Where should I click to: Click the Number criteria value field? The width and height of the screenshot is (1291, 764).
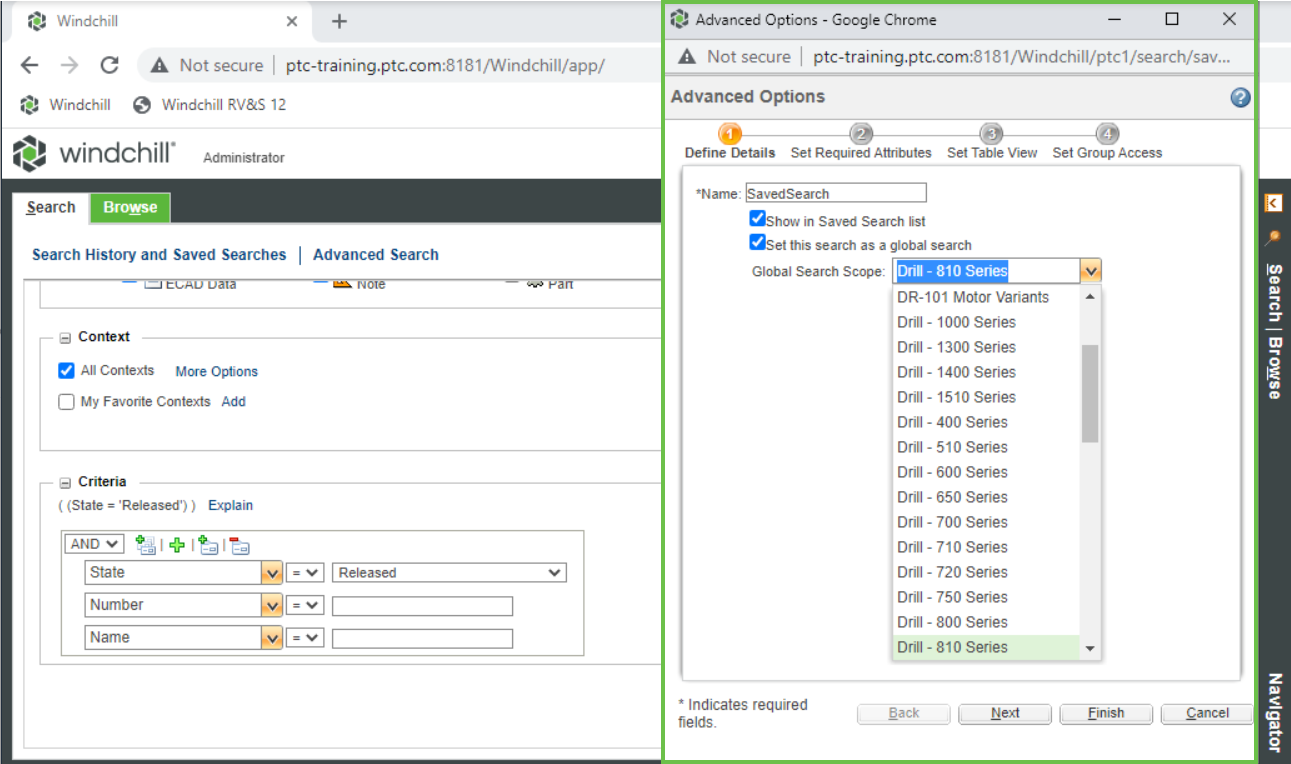click(422, 606)
